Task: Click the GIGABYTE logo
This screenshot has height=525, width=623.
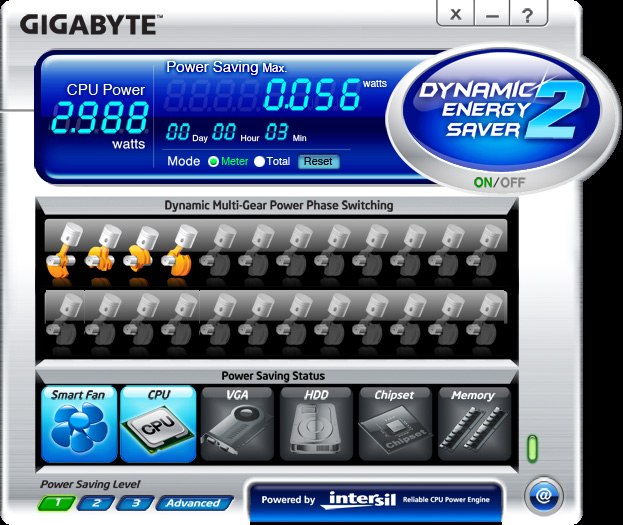Action: 91,25
